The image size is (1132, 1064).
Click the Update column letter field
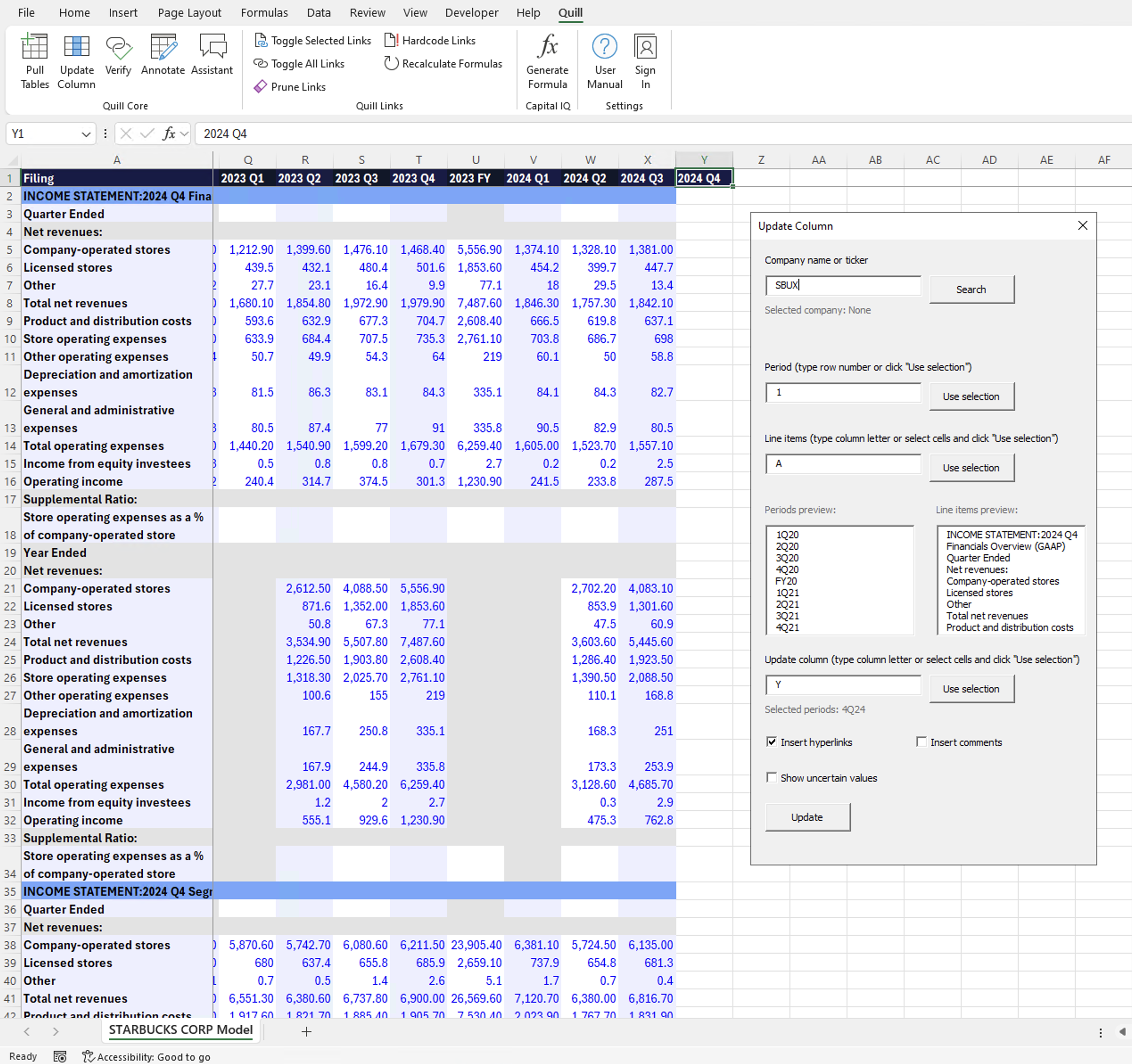tap(843, 685)
